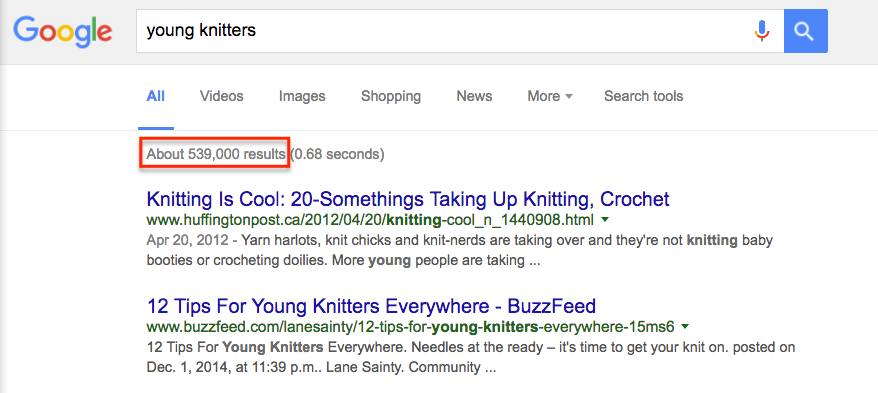This screenshot has width=878, height=393.
Task: Open 'Knitting Is Cool' Huffington Post result
Action: click(x=408, y=199)
